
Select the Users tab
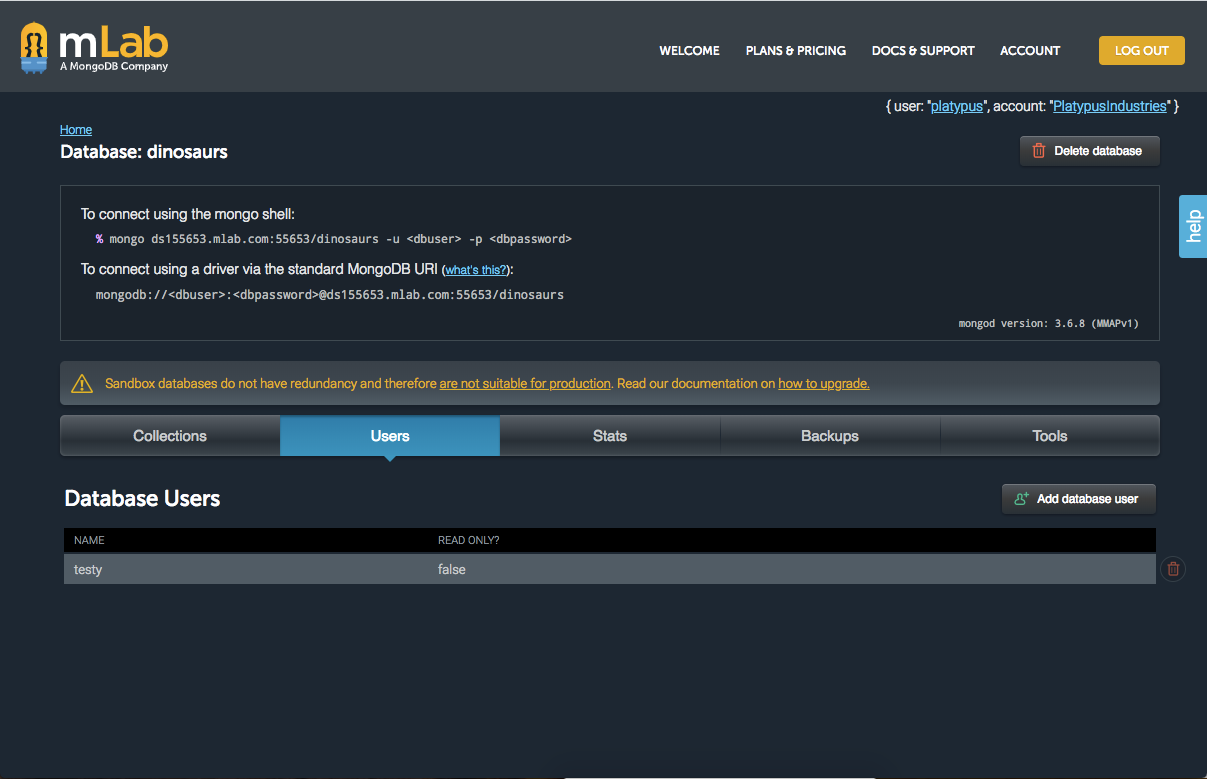(389, 435)
